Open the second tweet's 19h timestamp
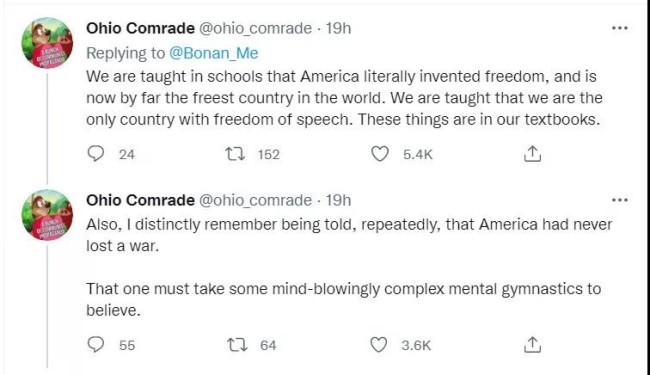 tap(338, 200)
